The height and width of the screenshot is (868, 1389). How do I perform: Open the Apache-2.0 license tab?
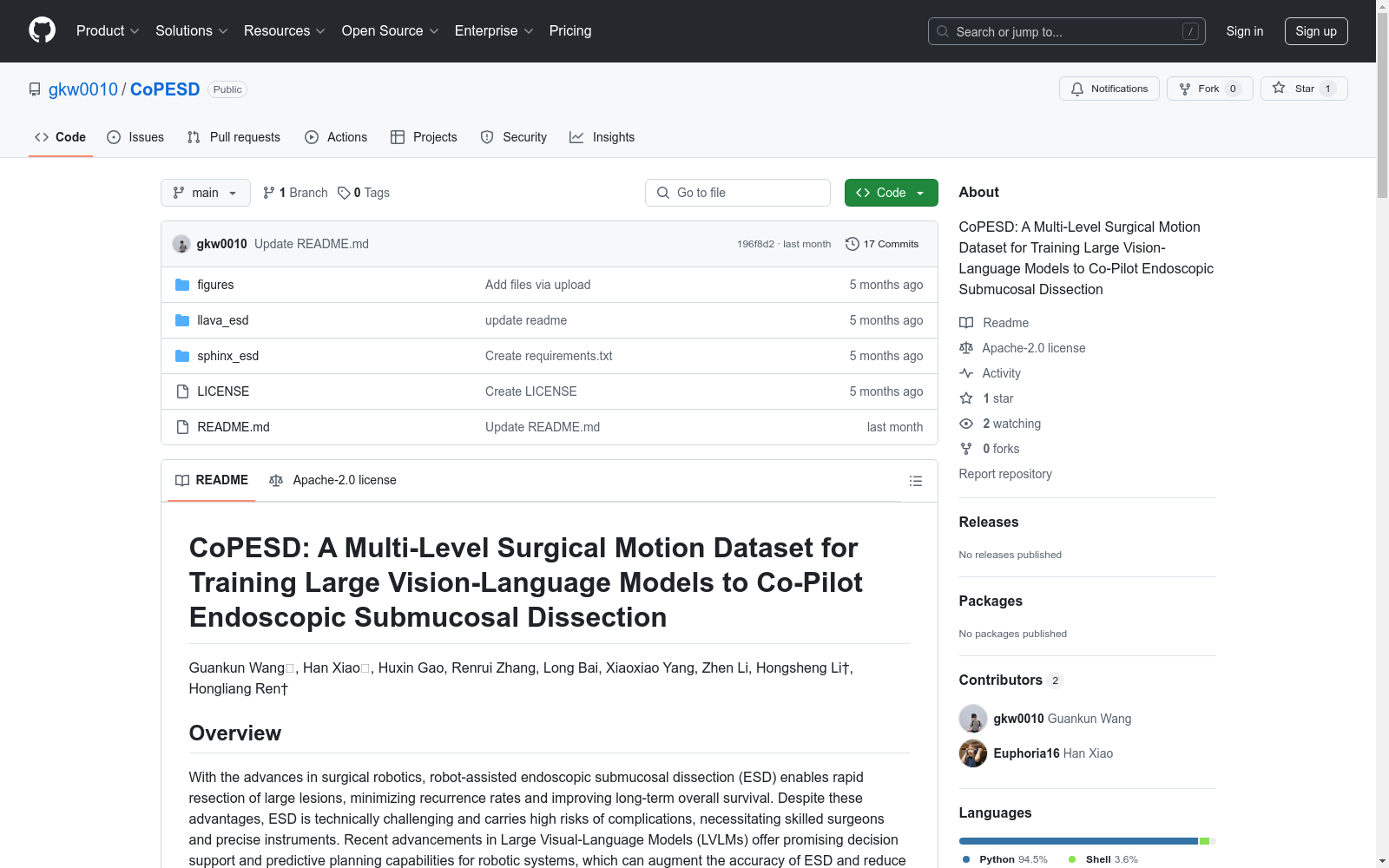(x=333, y=480)
